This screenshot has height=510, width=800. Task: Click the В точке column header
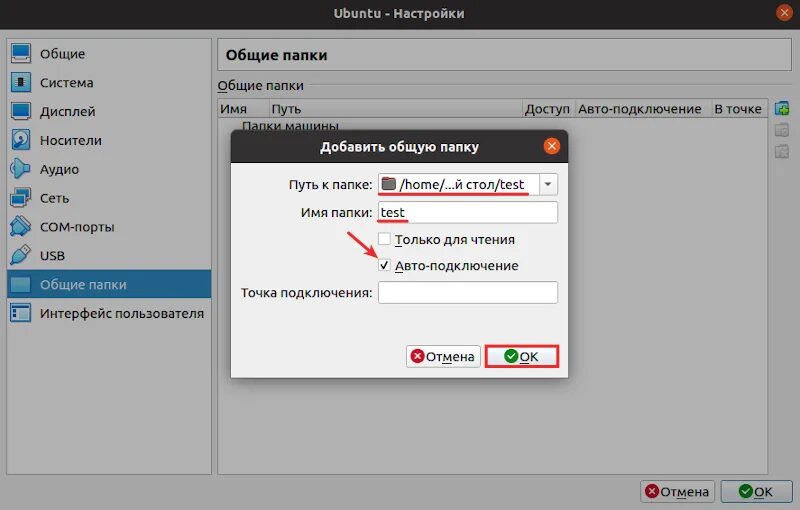739,109
